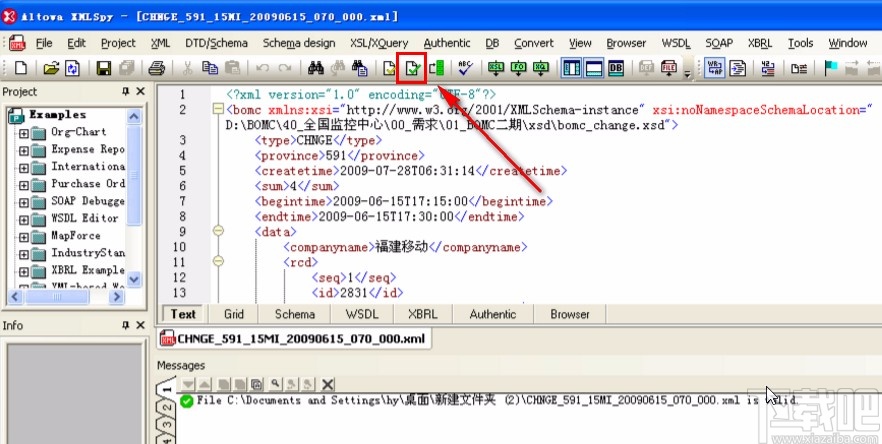The height and width of the screenshot is (444, 882).
Task: Expand the Org-Chart folder
Action: pos(24,134)
